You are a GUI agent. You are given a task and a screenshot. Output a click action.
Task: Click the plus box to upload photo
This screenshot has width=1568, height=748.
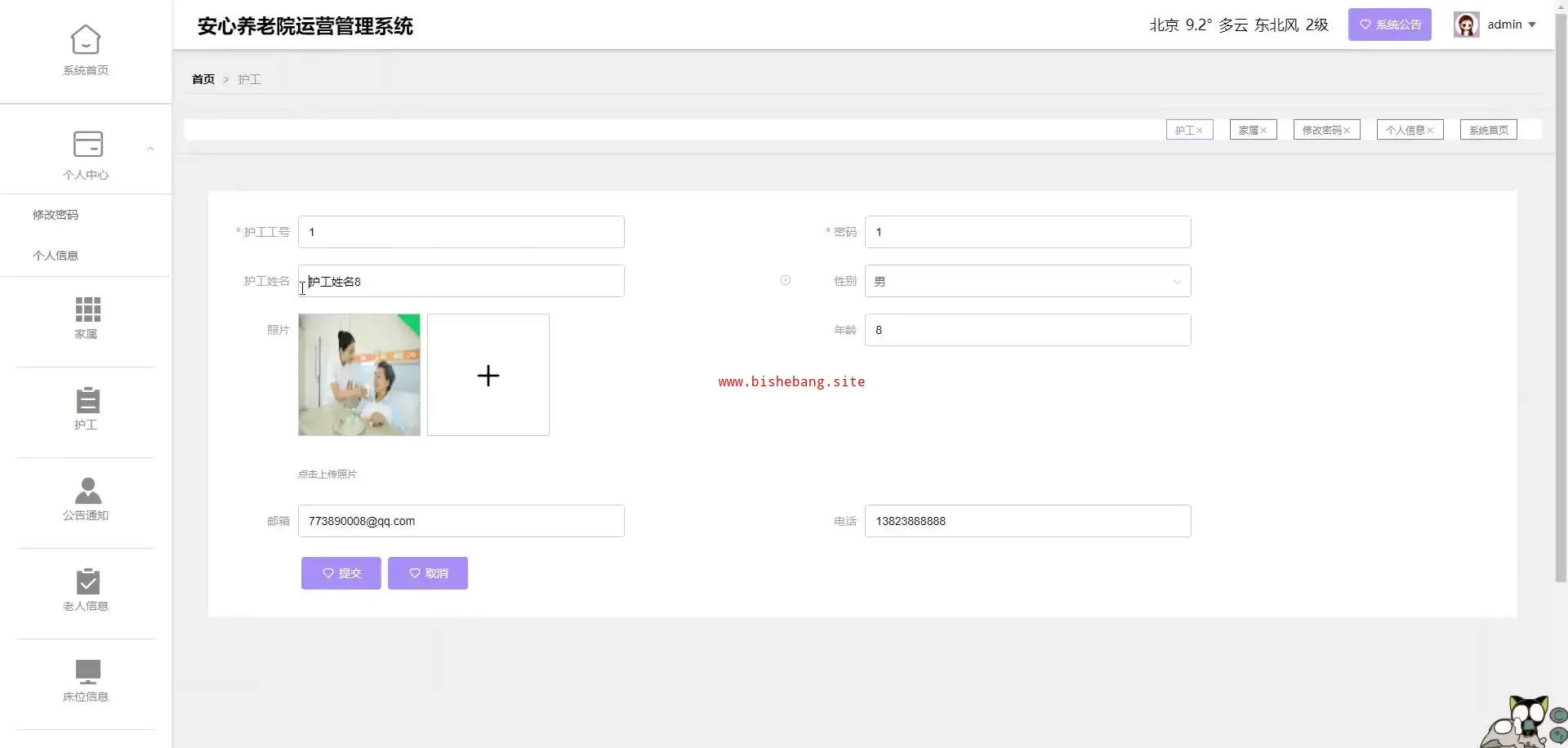[488, 376]
